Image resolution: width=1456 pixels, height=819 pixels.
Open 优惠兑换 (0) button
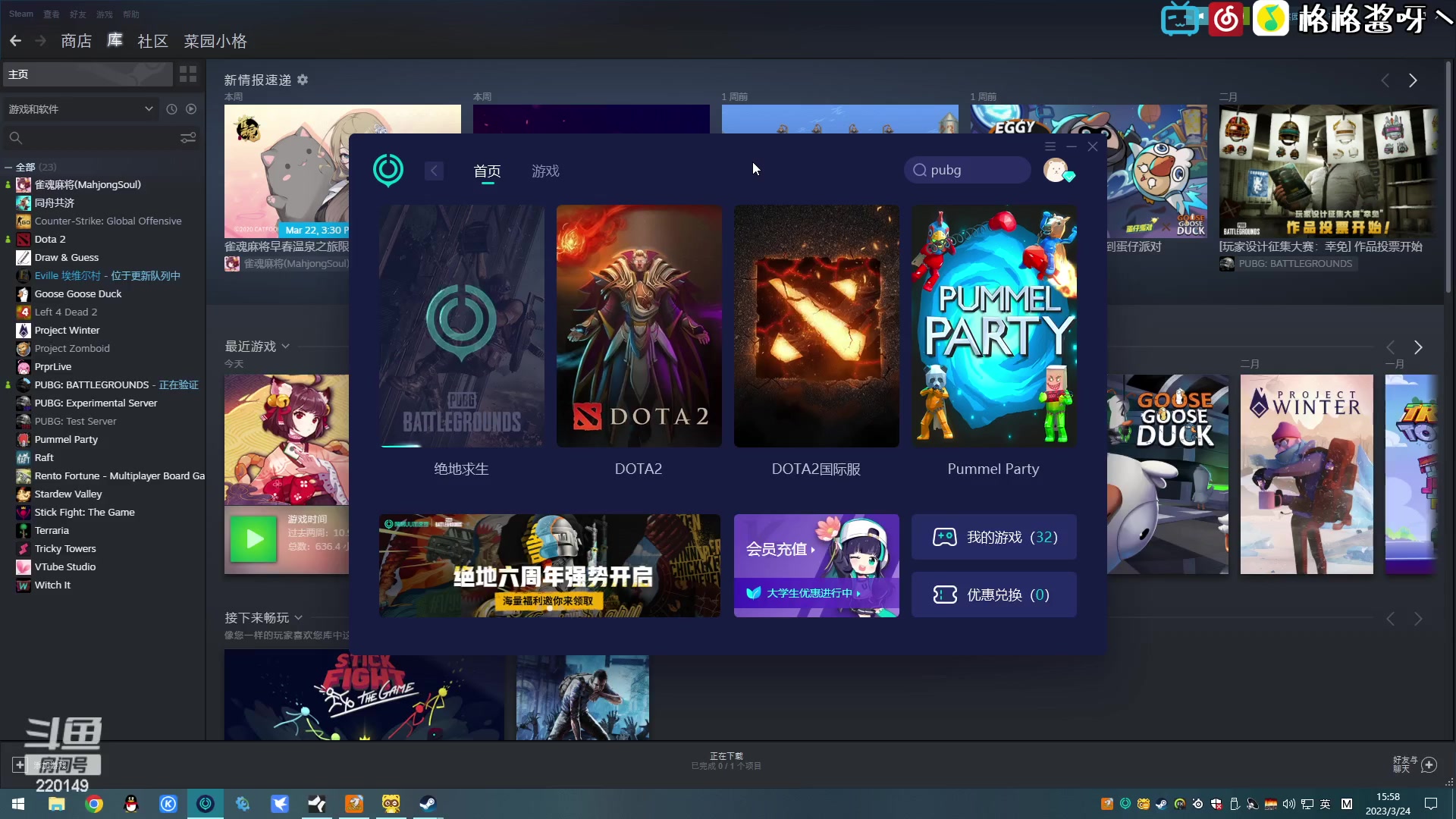[993, 595]
